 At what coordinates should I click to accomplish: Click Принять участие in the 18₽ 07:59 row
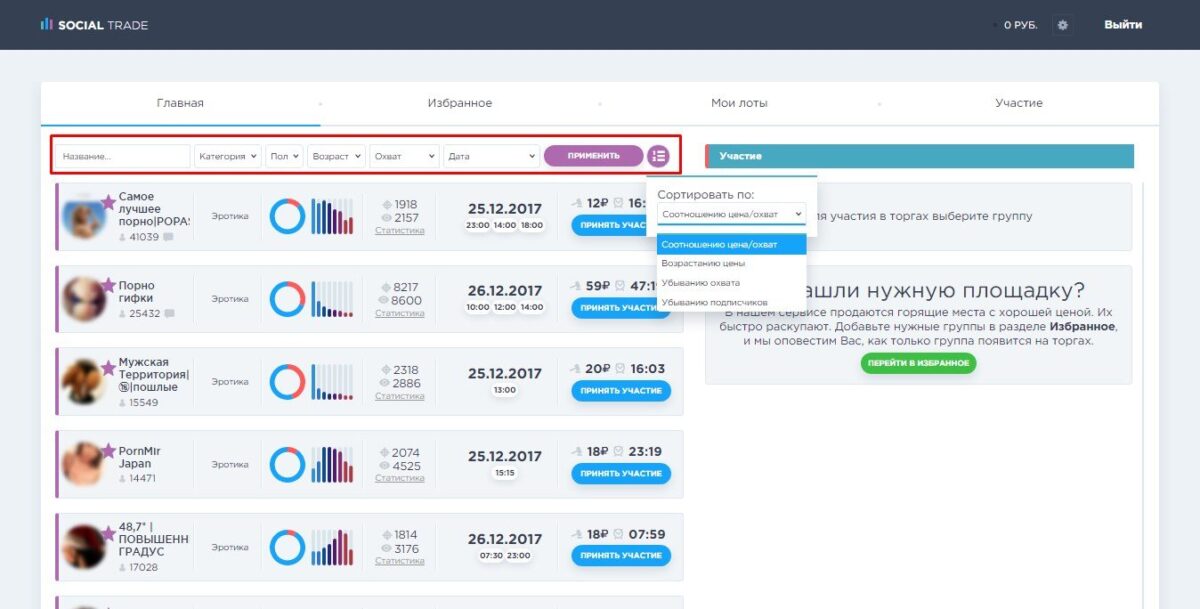(621, 555)
